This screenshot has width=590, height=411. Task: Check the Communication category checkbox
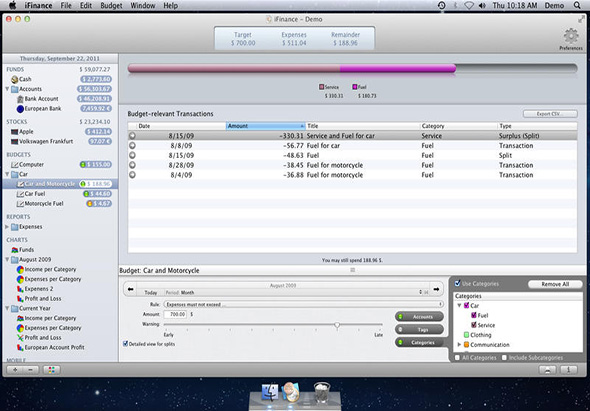tap(467, 345)
